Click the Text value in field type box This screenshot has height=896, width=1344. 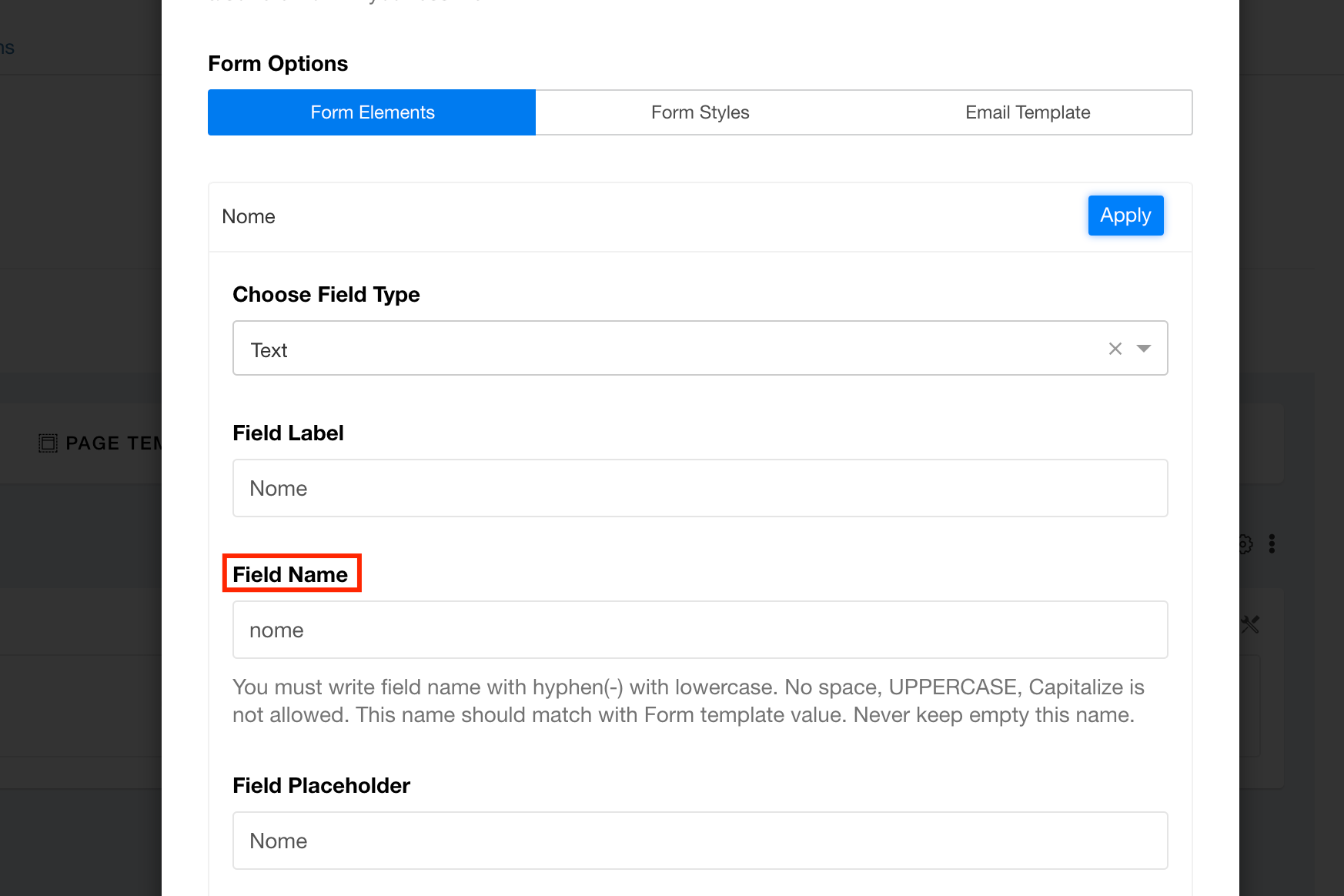click(269, 350)
